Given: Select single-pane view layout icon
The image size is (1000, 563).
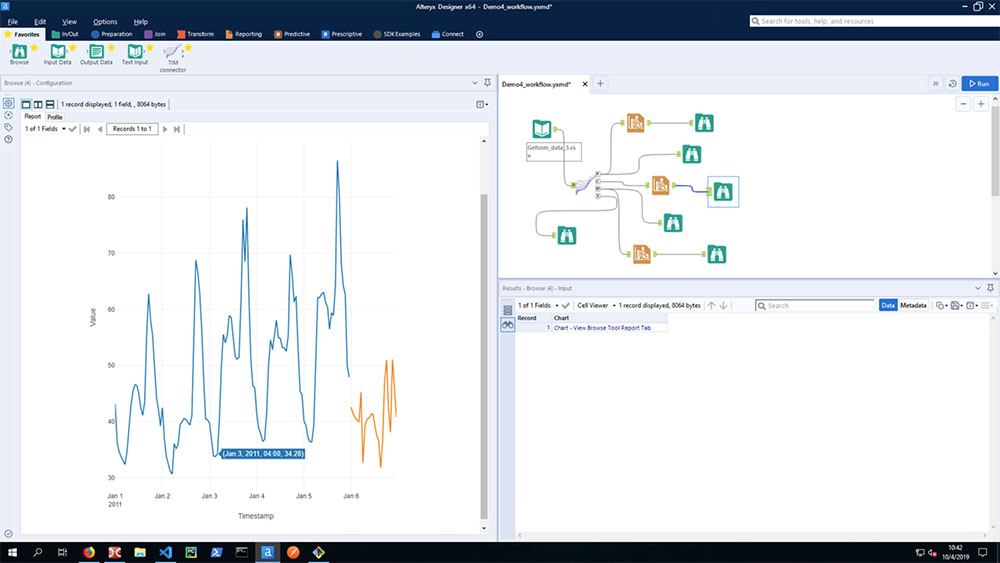Looking at the screenshot, I should (x=26, y=104).
